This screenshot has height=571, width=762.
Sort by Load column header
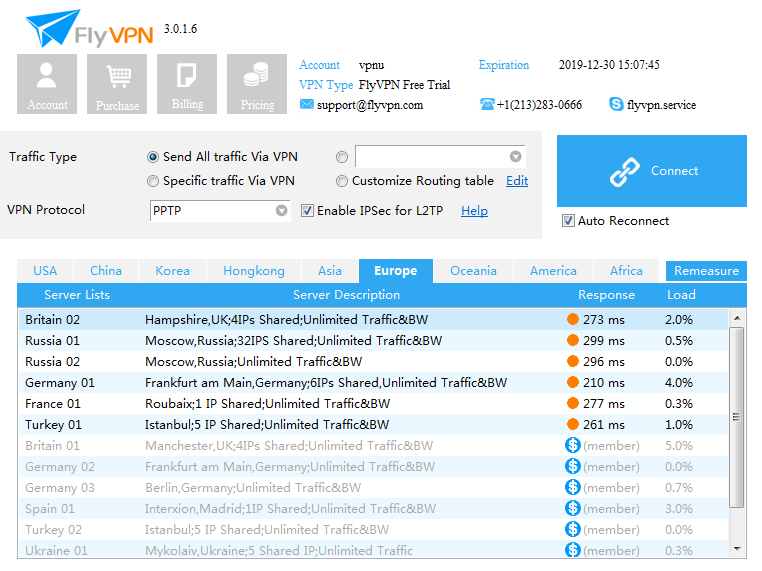[681, 295]
